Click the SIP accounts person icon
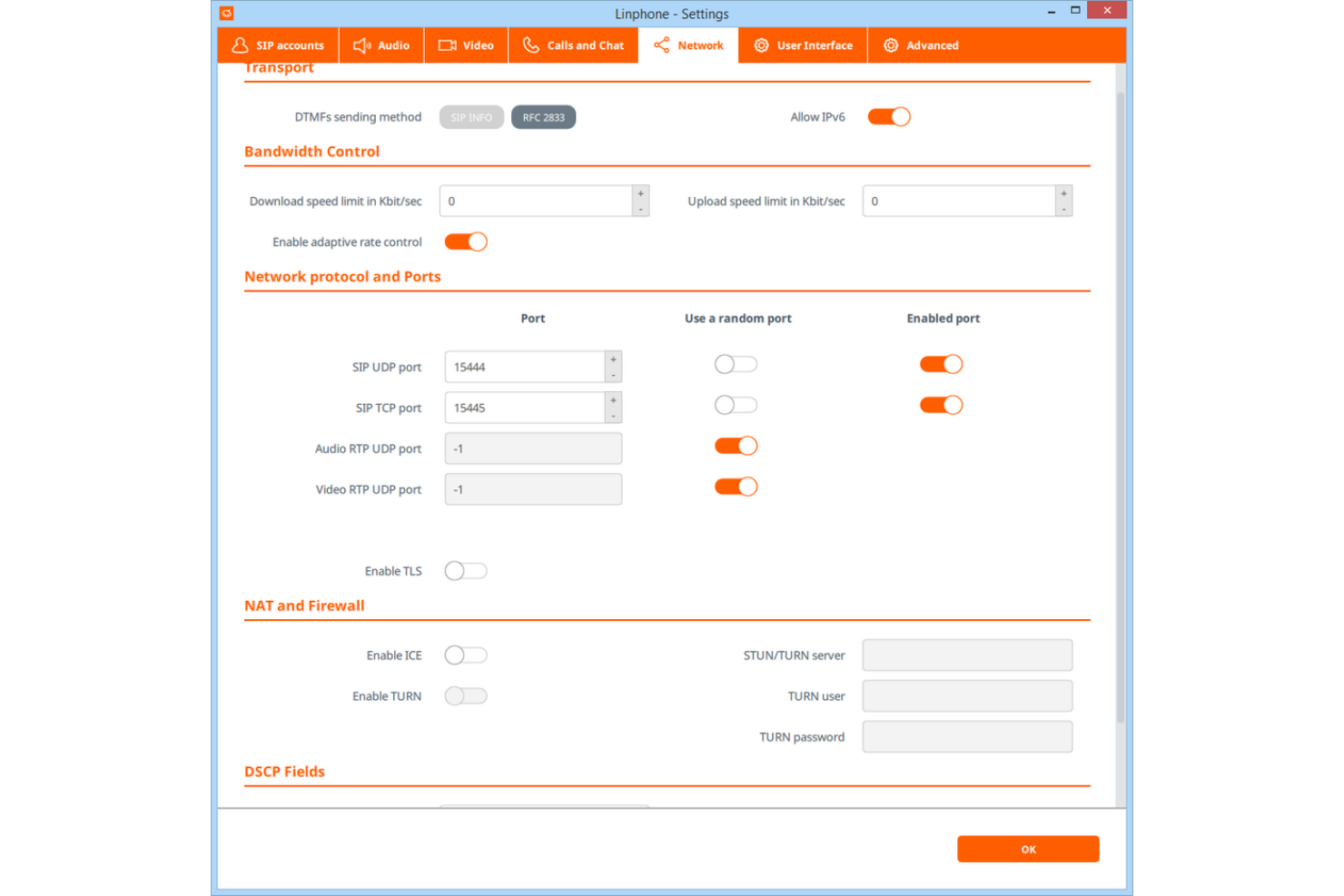The height and width of the screenshot is (896, 1344). point(240,45)
